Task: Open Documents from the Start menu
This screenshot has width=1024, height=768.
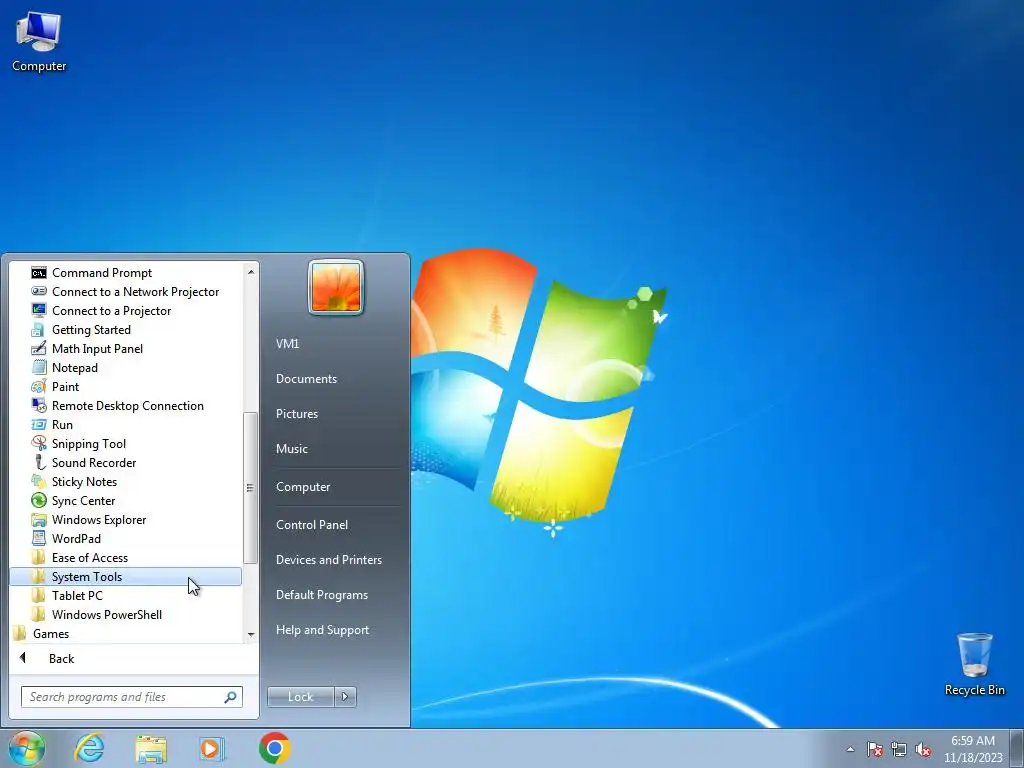Action: (306, 379)
